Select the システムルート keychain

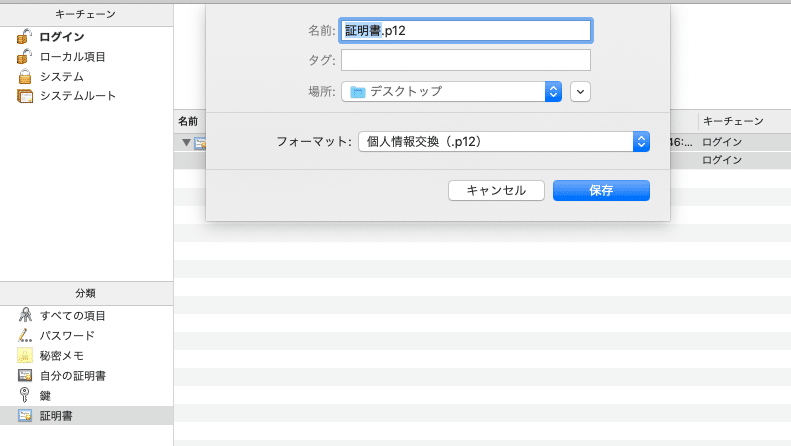click(86, 96)
